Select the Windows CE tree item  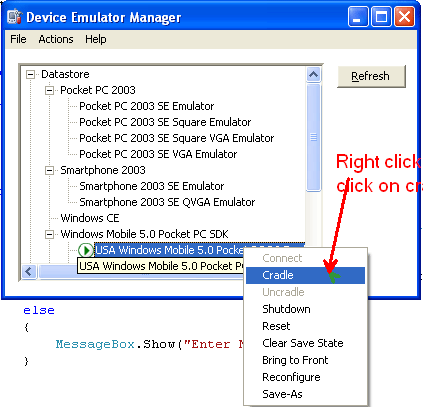tap(90, 218)
